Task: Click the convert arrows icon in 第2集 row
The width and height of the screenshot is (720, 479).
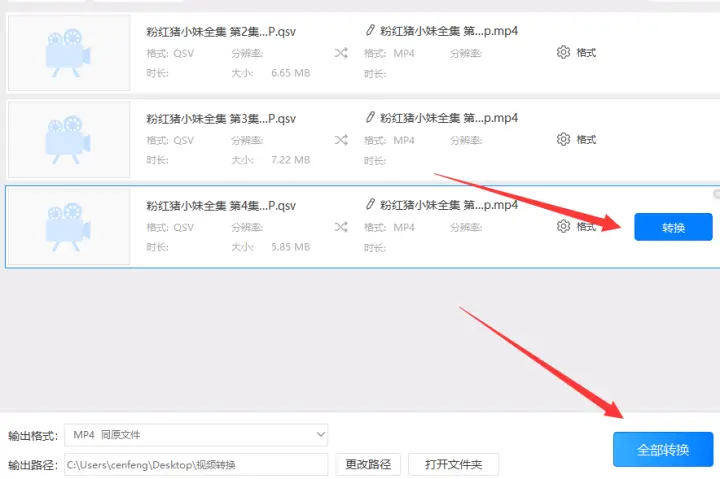Action: [x=341, y=53]
